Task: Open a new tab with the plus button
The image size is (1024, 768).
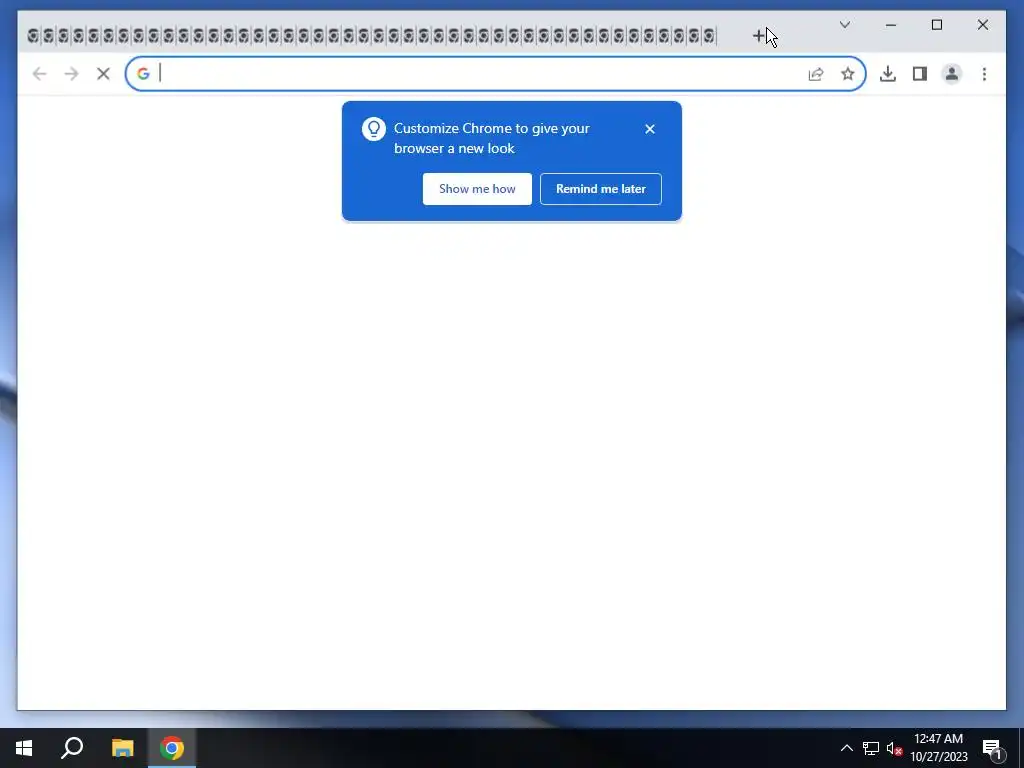Action: click(758, 35)
